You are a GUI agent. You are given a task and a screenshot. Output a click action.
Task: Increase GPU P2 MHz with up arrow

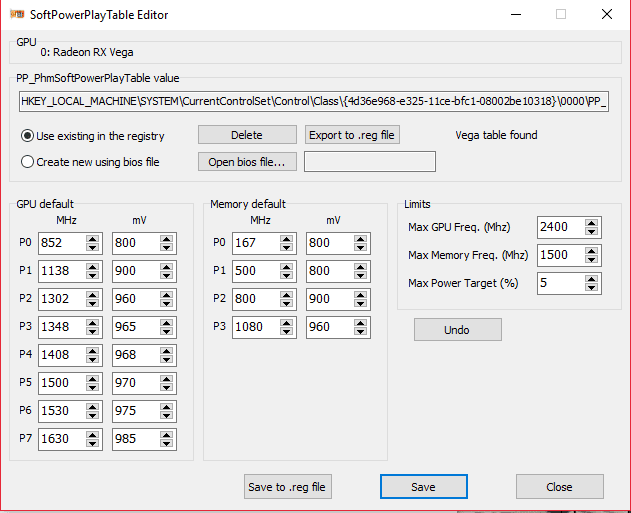click(93, 295)
